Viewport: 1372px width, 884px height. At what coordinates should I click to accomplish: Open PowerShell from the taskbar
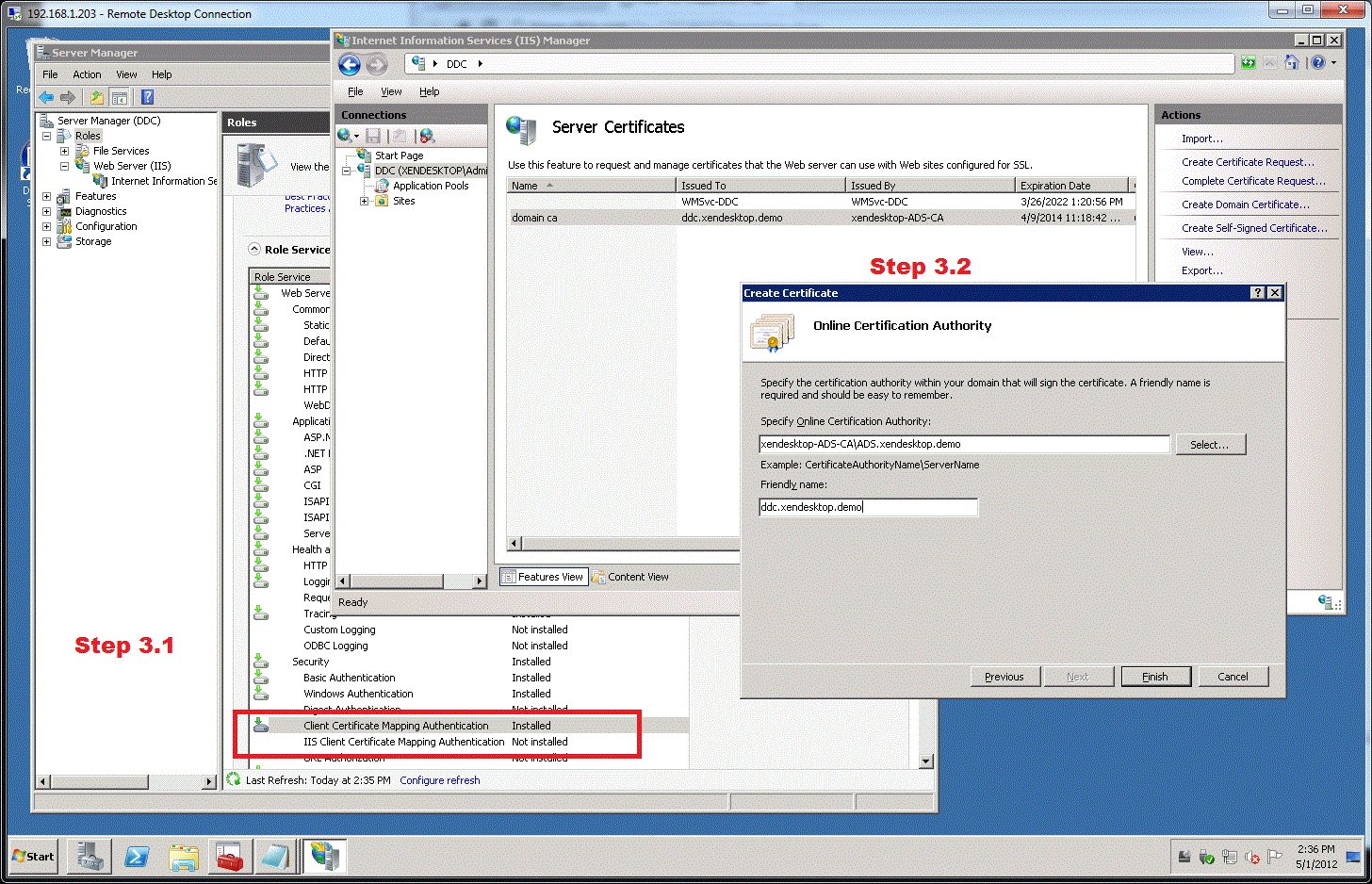click(x=137, y=857)
